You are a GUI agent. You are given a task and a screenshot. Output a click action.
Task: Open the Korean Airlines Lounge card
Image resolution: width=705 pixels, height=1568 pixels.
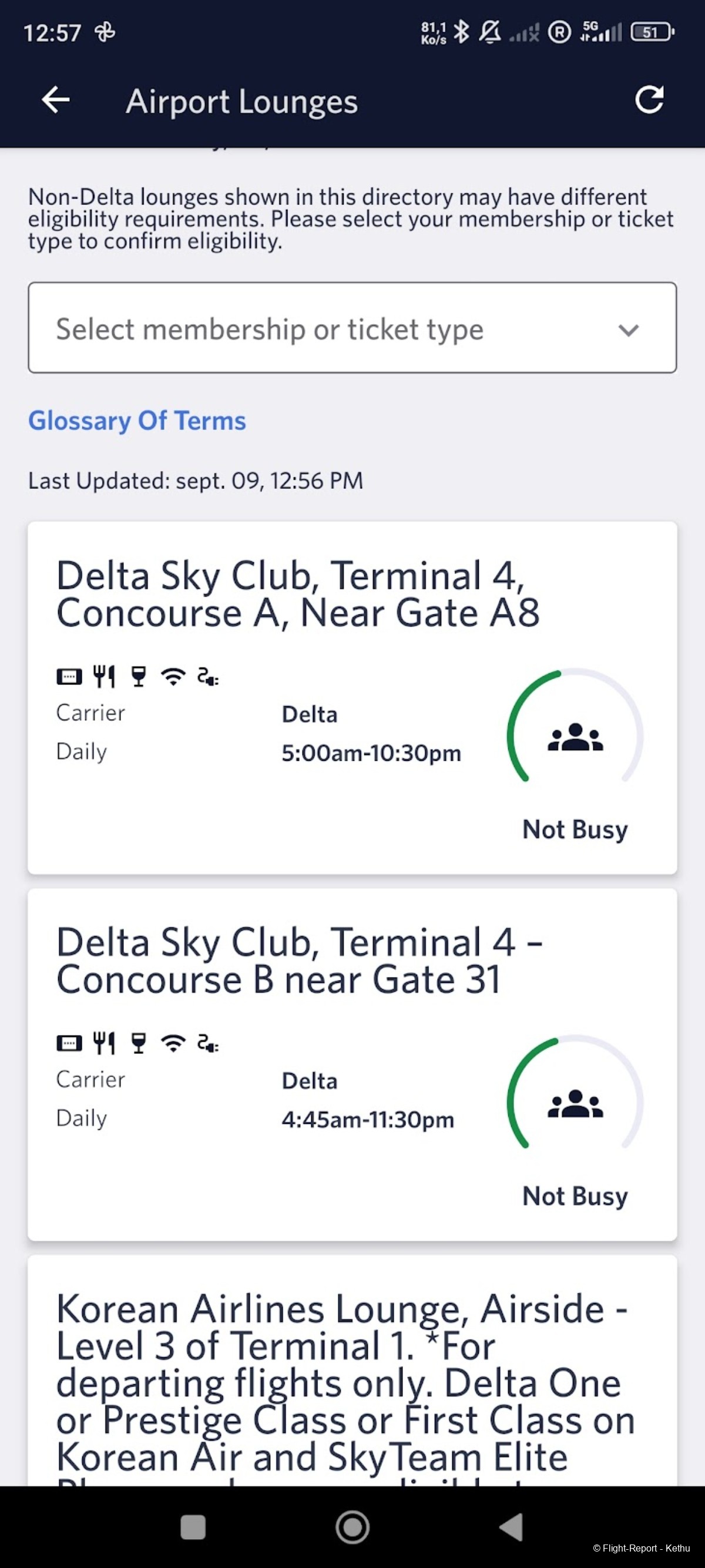pos(352,1371)
